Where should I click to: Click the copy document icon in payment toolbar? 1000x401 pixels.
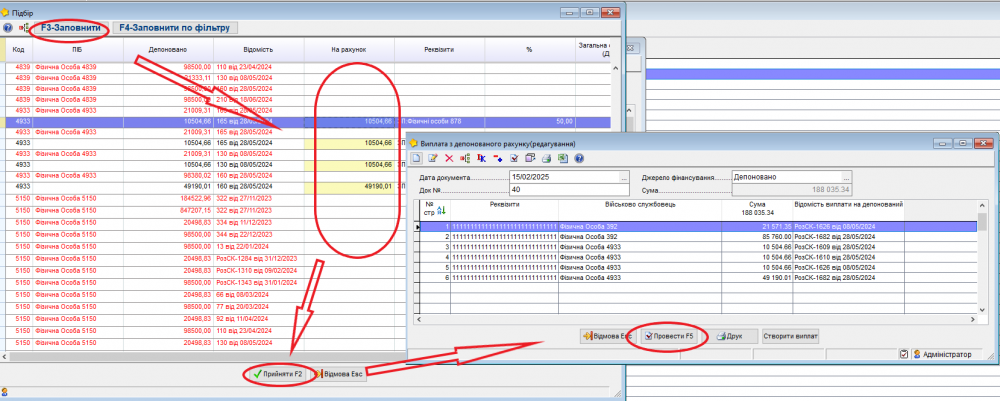point(530,158)
